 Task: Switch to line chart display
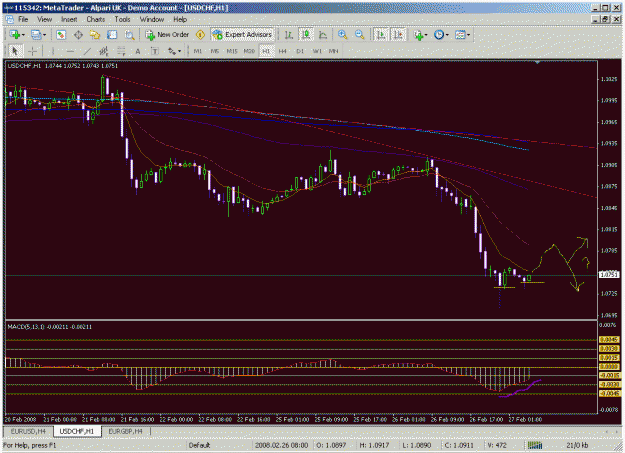click(323, 35)
